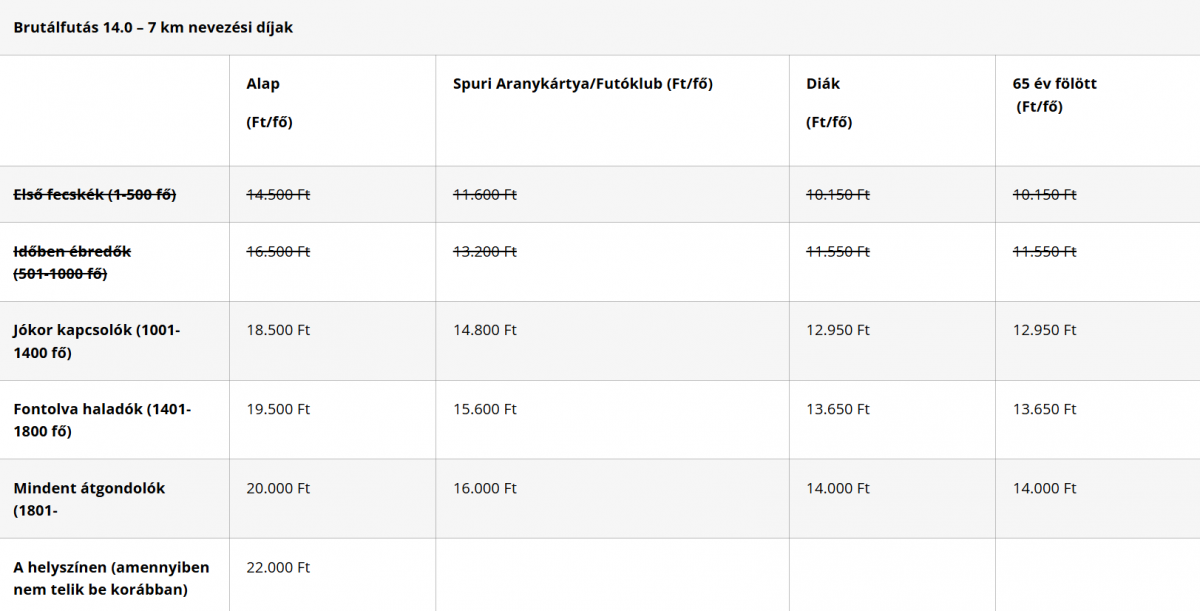Click the 'Spuri Aranykártya/Futóklub (Ft/fő)' column header

[x=582, y=84]
